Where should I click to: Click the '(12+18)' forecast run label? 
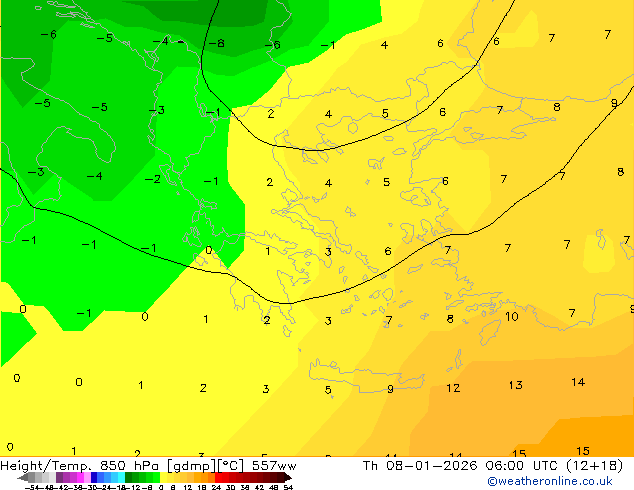[x=594, y=466]
